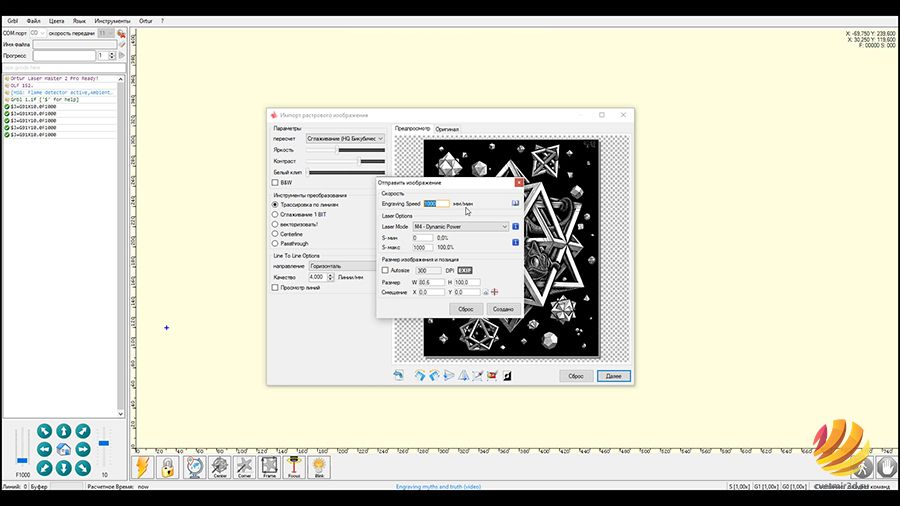Click the lightning bolt reset button
The width and height of the screenshot is (900, 506).
tap(142, 468)
